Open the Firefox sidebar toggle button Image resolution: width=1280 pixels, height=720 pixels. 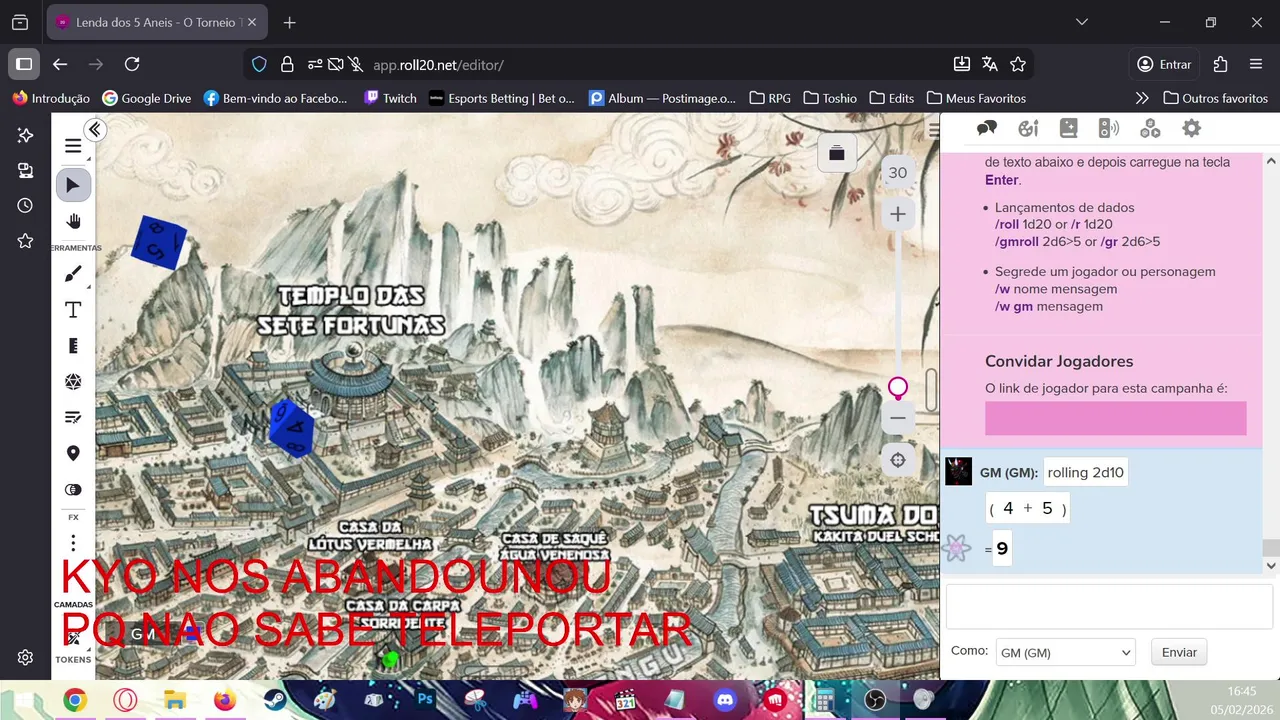point(24,64)
